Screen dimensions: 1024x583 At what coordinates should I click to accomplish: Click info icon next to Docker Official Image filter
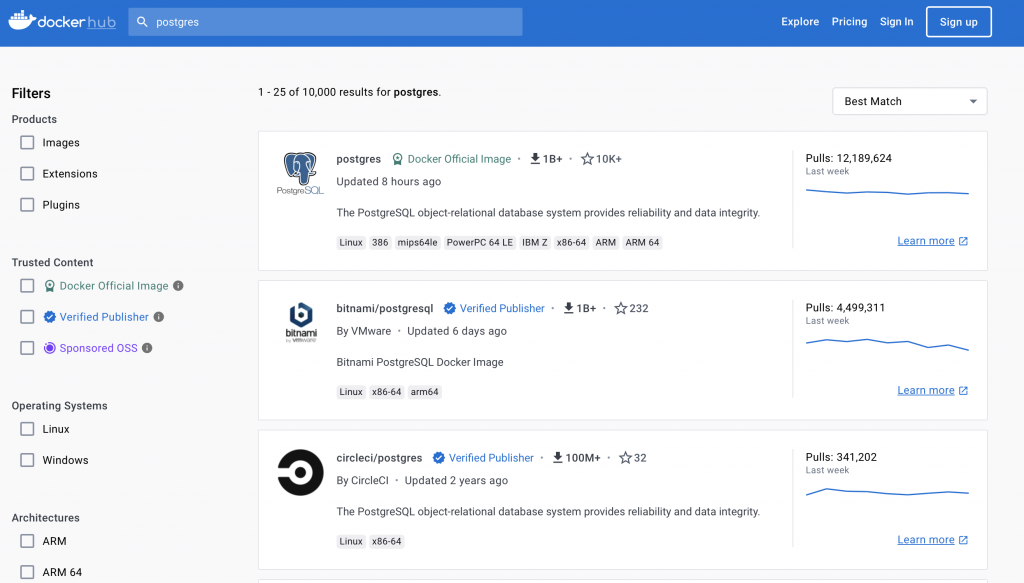tap(178, 286)
